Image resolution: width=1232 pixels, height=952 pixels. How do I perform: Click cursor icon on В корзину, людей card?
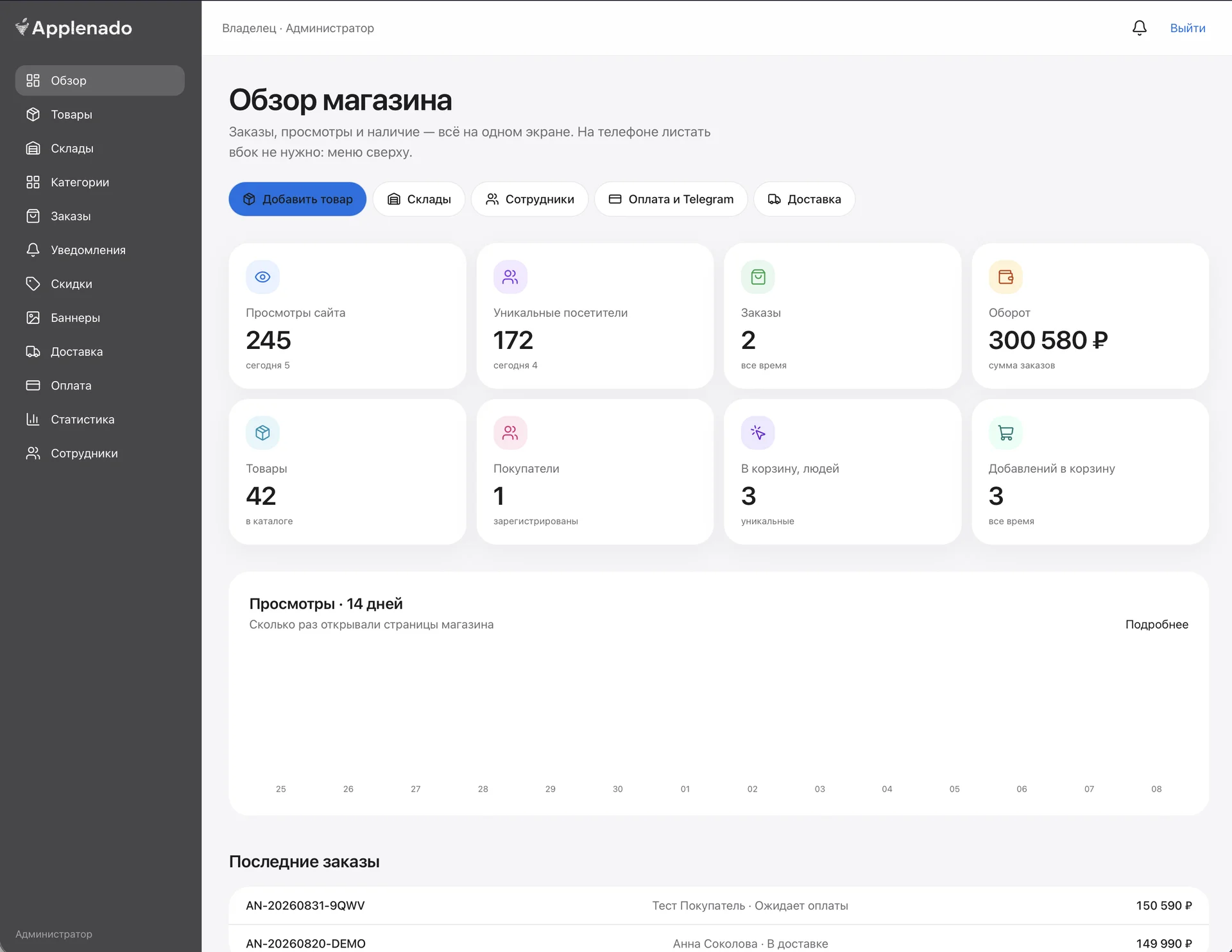click(x=758, y=433)
